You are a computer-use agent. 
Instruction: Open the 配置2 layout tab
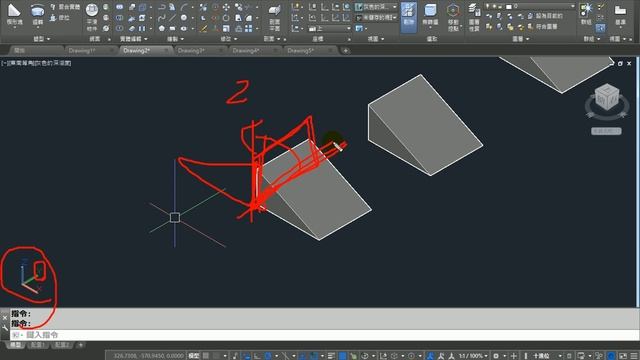coord(62,345)
